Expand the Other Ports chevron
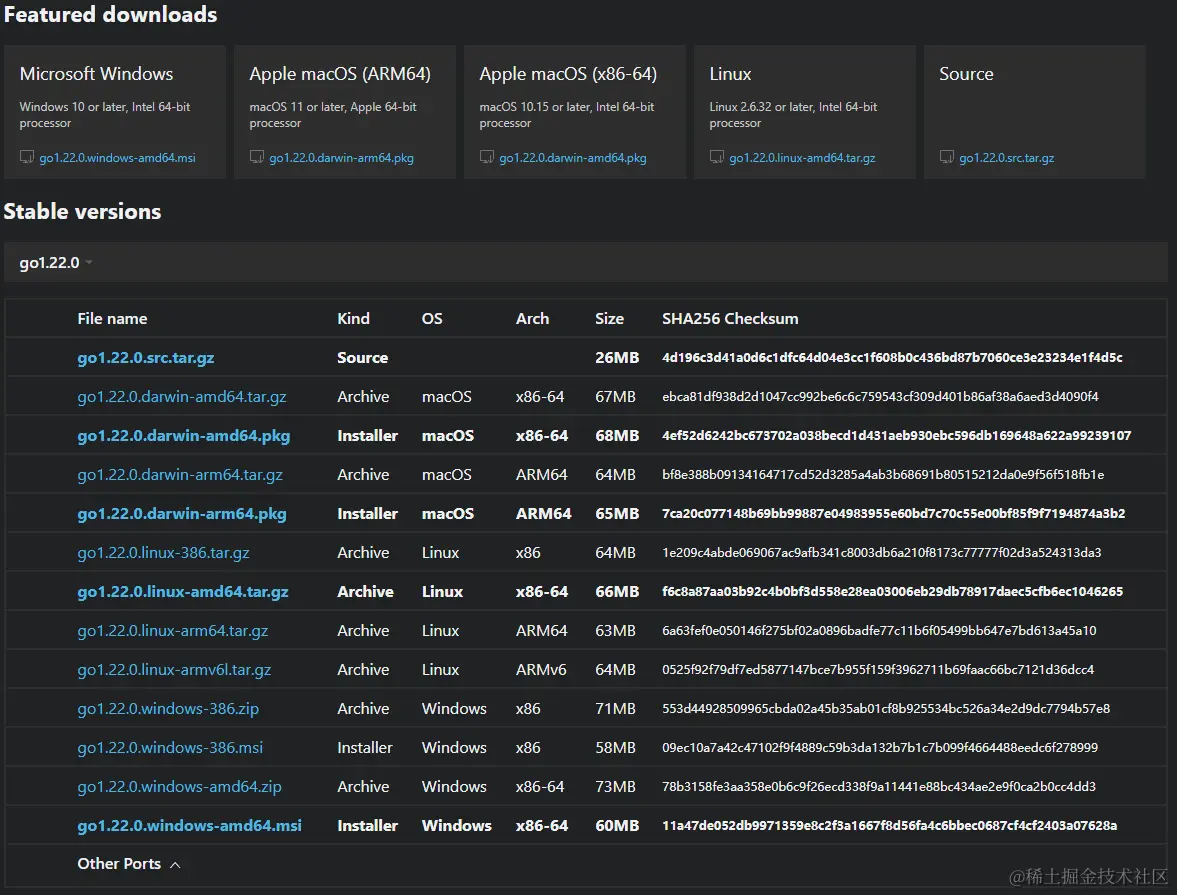This screenshot has width=1177, height=895. click(x=175, y=865)
